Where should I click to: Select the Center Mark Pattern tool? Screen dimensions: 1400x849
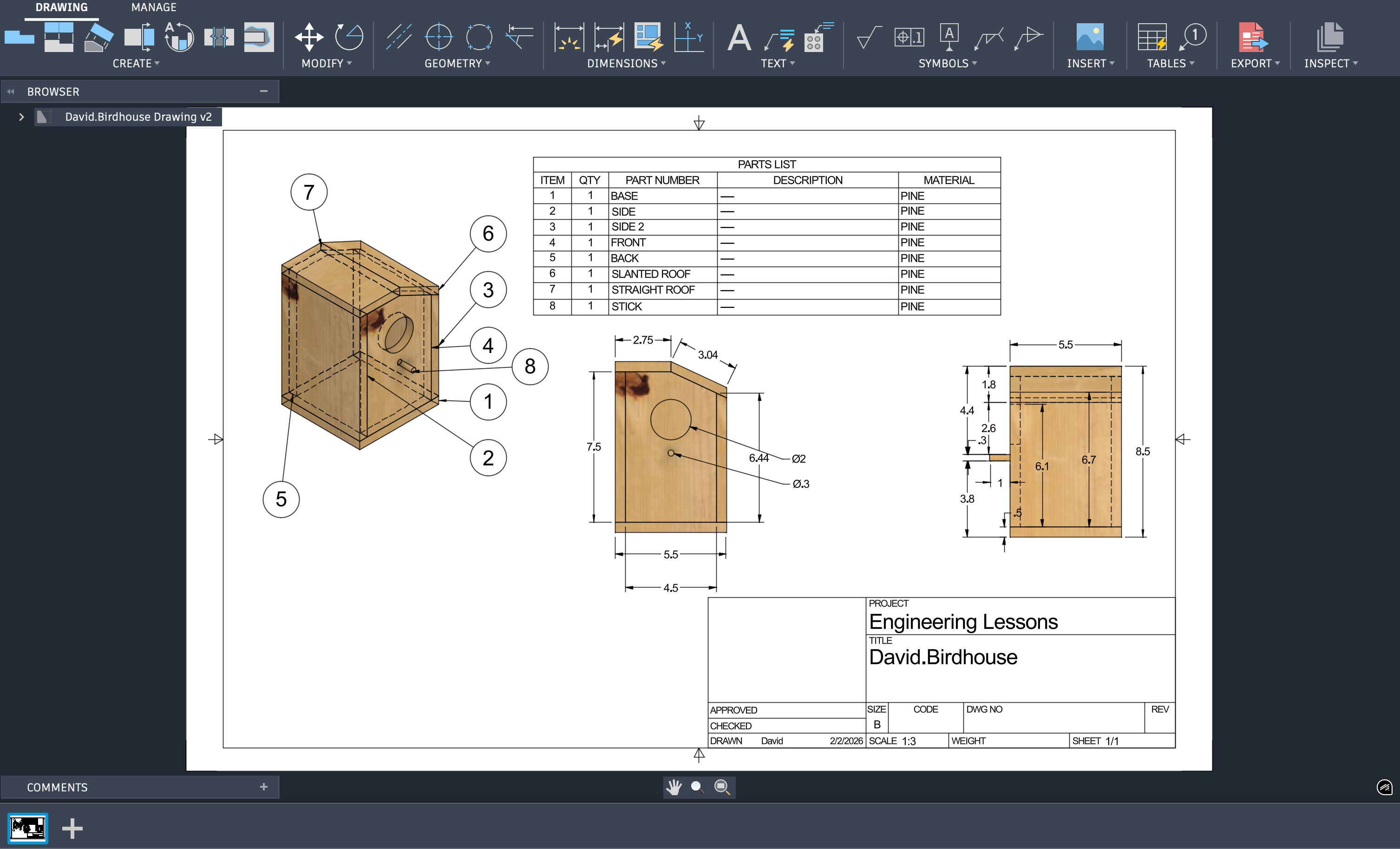coord(479,38)
